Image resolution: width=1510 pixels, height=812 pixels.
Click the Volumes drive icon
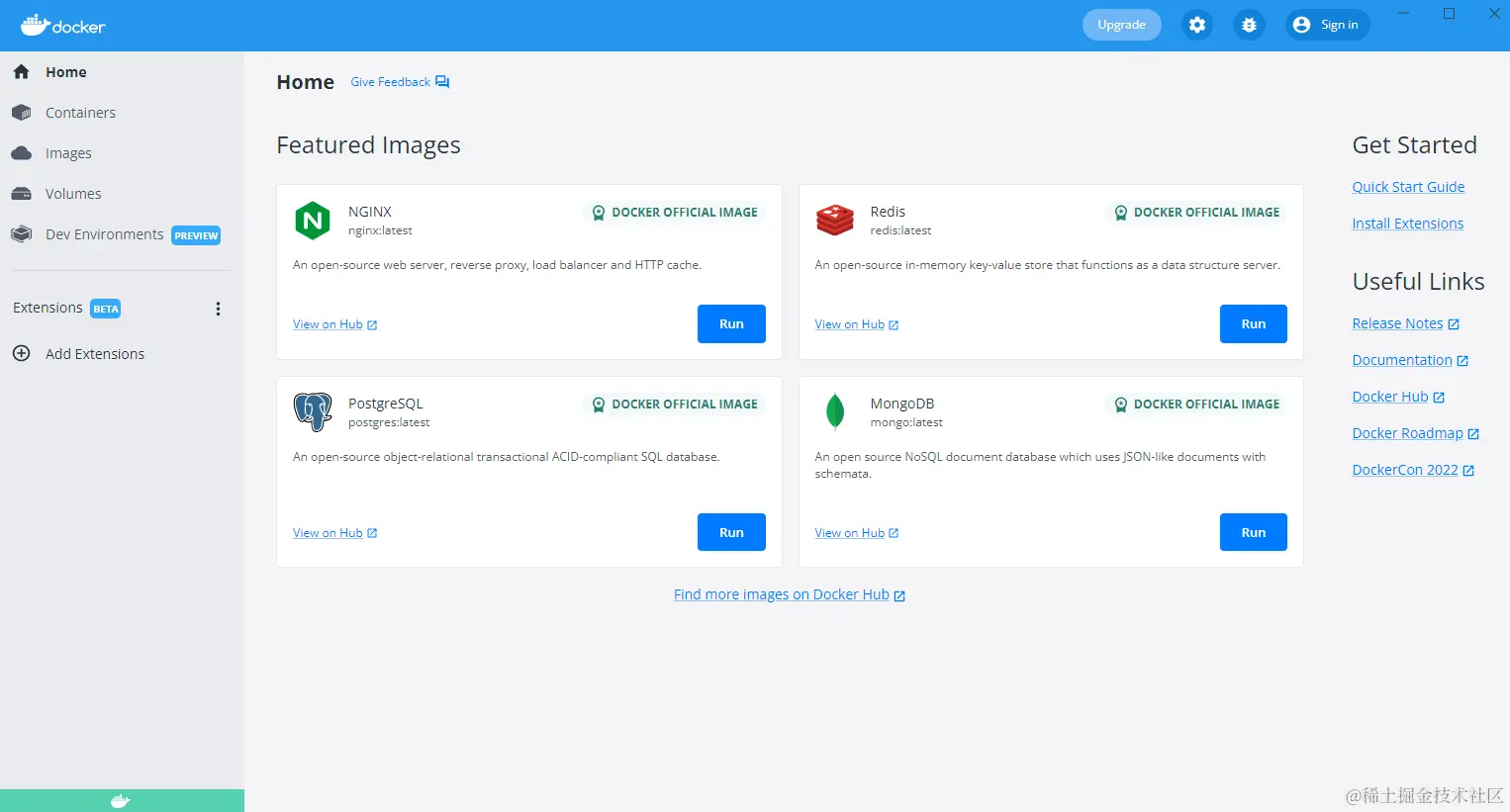(21, 194)
